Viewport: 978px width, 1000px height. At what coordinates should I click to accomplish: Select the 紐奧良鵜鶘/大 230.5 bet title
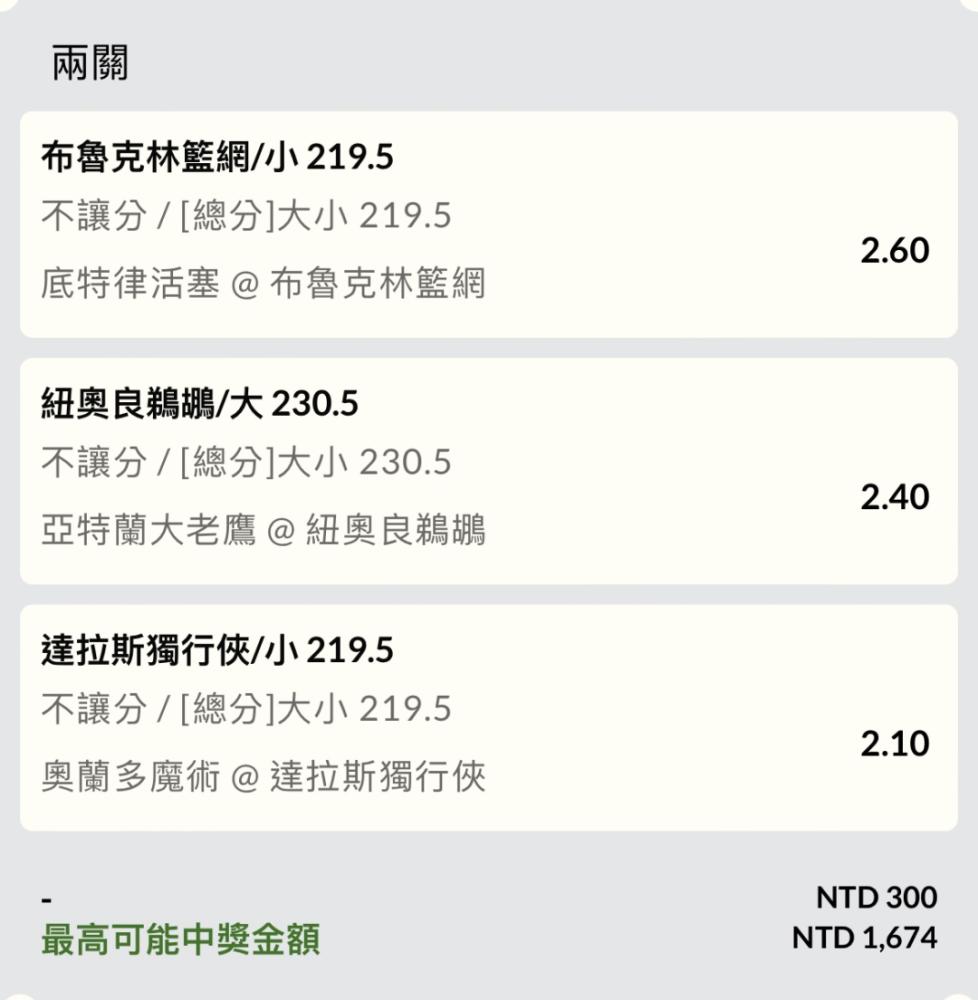(x=200, y=404)
